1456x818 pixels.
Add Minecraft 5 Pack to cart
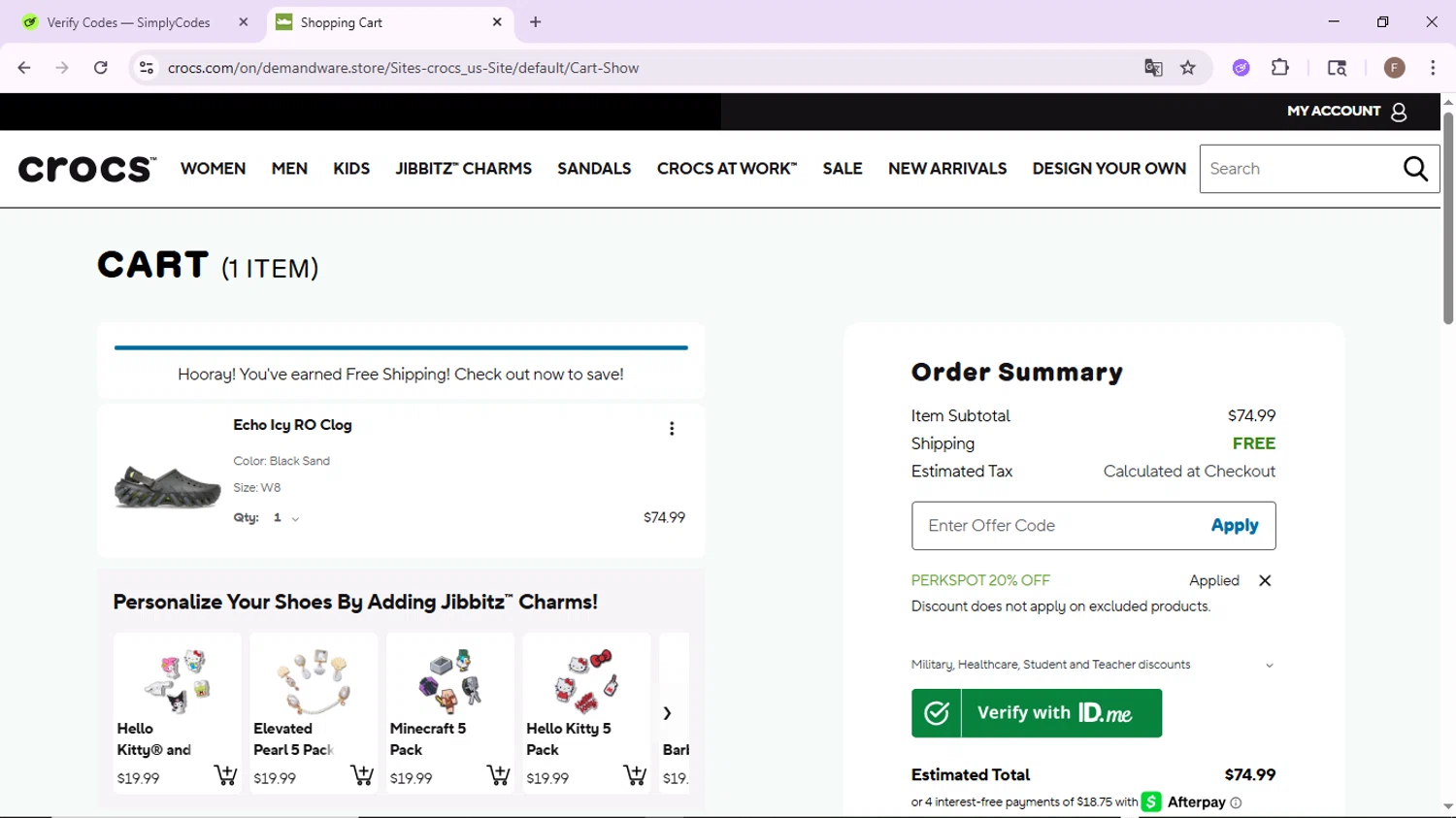(x=498, y=775)
